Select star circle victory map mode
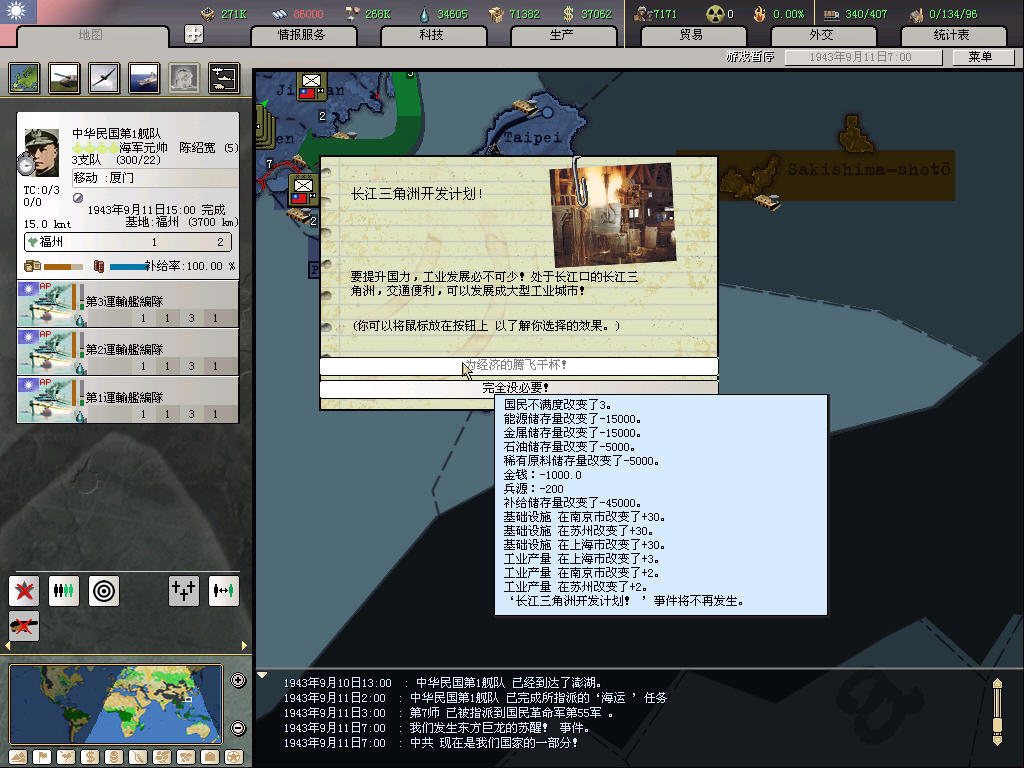This screenshot has width=1024, height=768. click(x=234, y=757)
